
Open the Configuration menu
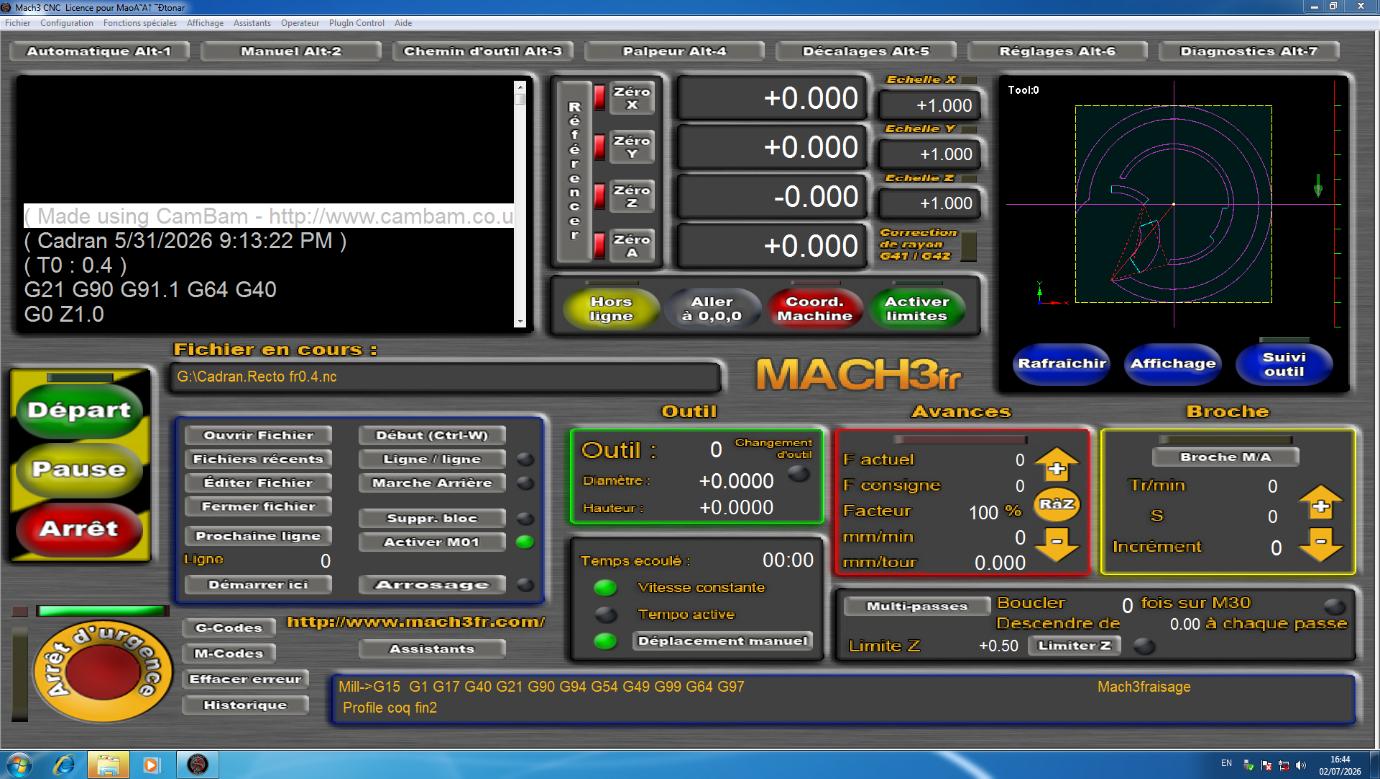click(x=67, y=22)
